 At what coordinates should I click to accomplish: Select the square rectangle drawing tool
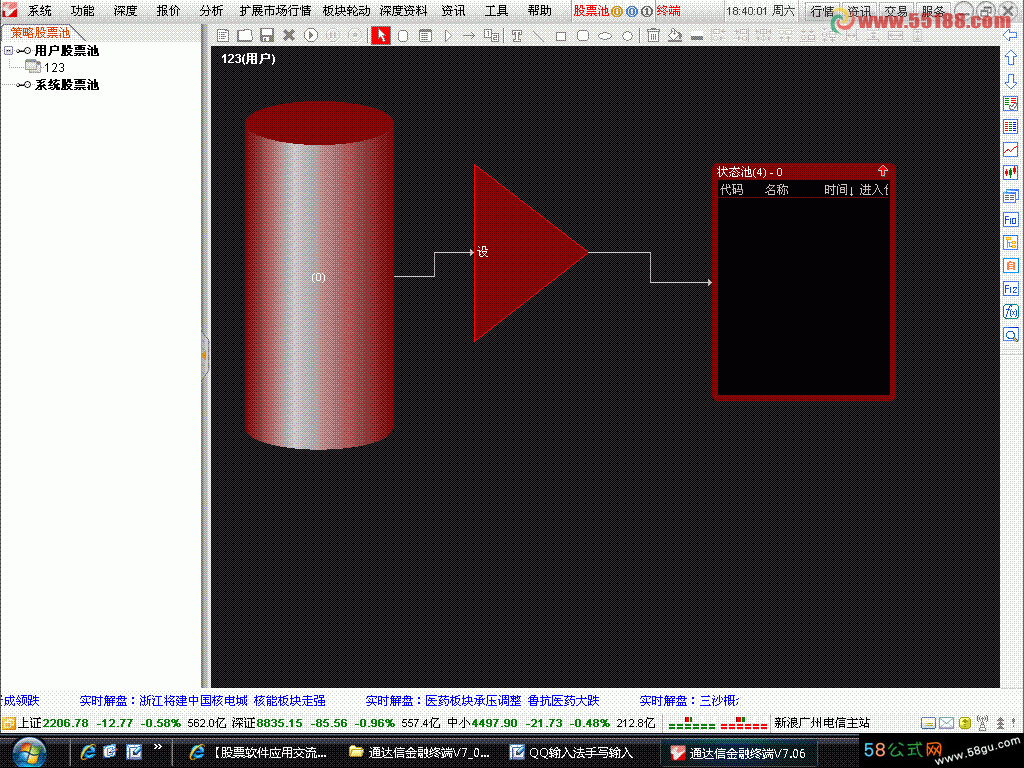560,37
